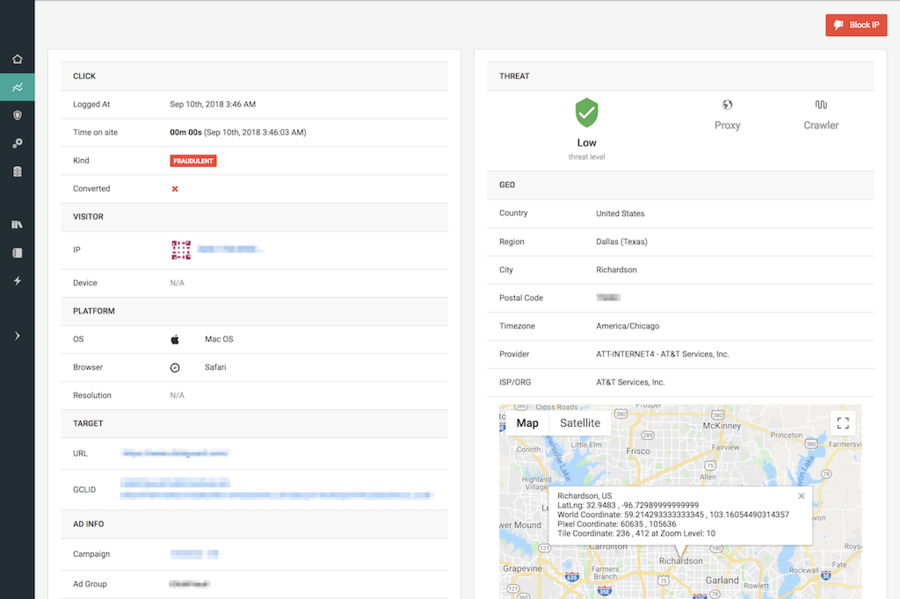Click the Proxy globe icon
The height and width of the screenshot is (599, 900).
(x=727, y=105)
